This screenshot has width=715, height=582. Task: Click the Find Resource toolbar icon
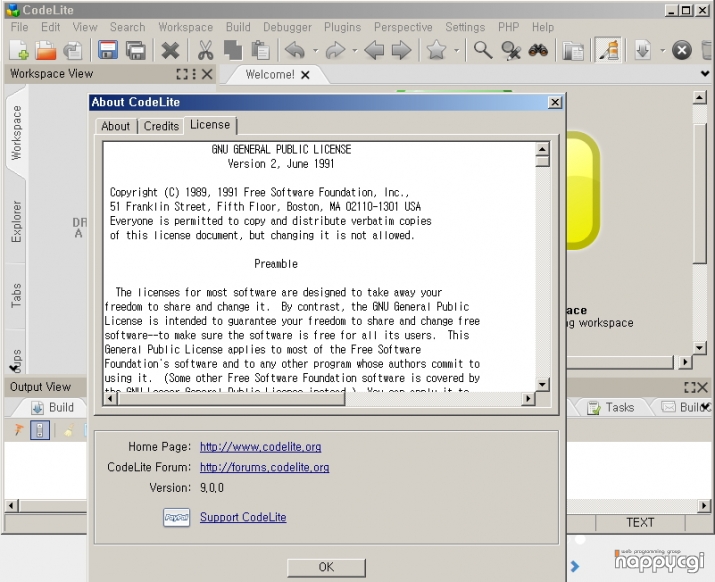pos(573,51)
